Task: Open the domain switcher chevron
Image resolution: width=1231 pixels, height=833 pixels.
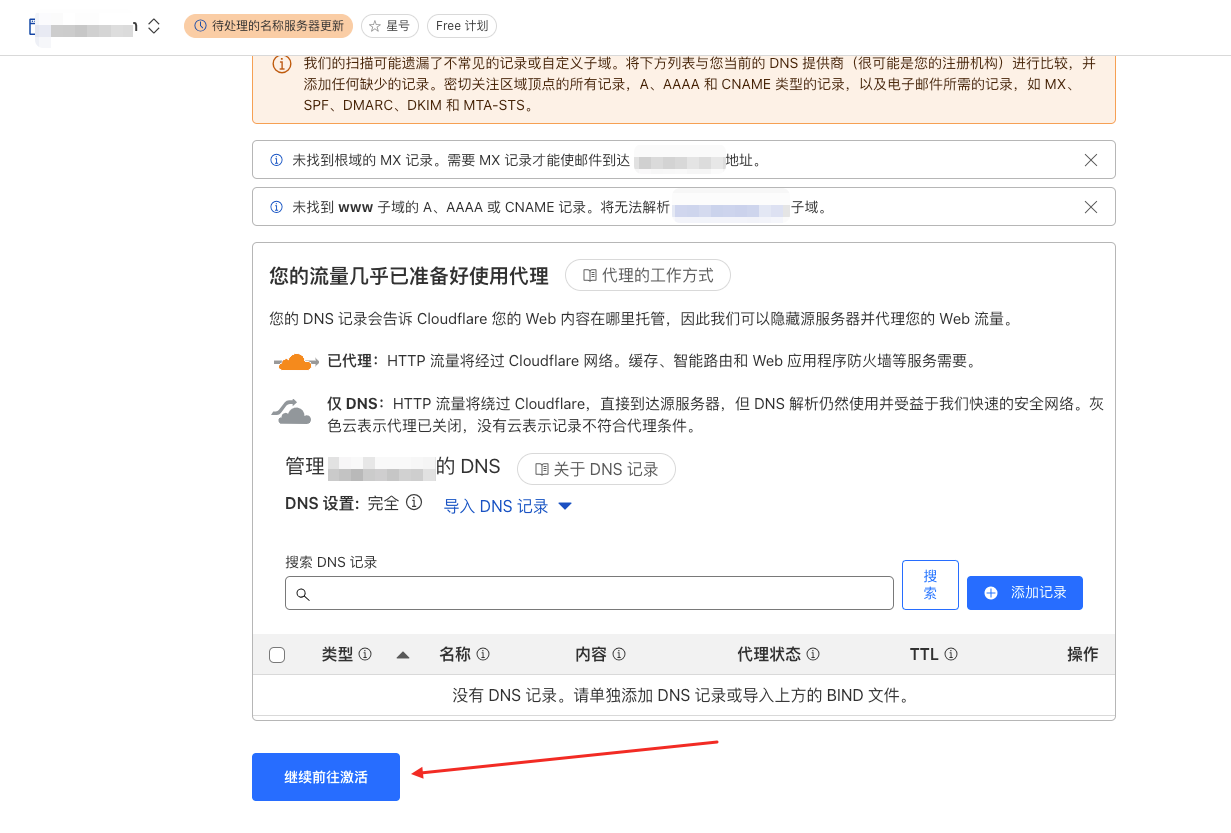Action: coord(154,26)
